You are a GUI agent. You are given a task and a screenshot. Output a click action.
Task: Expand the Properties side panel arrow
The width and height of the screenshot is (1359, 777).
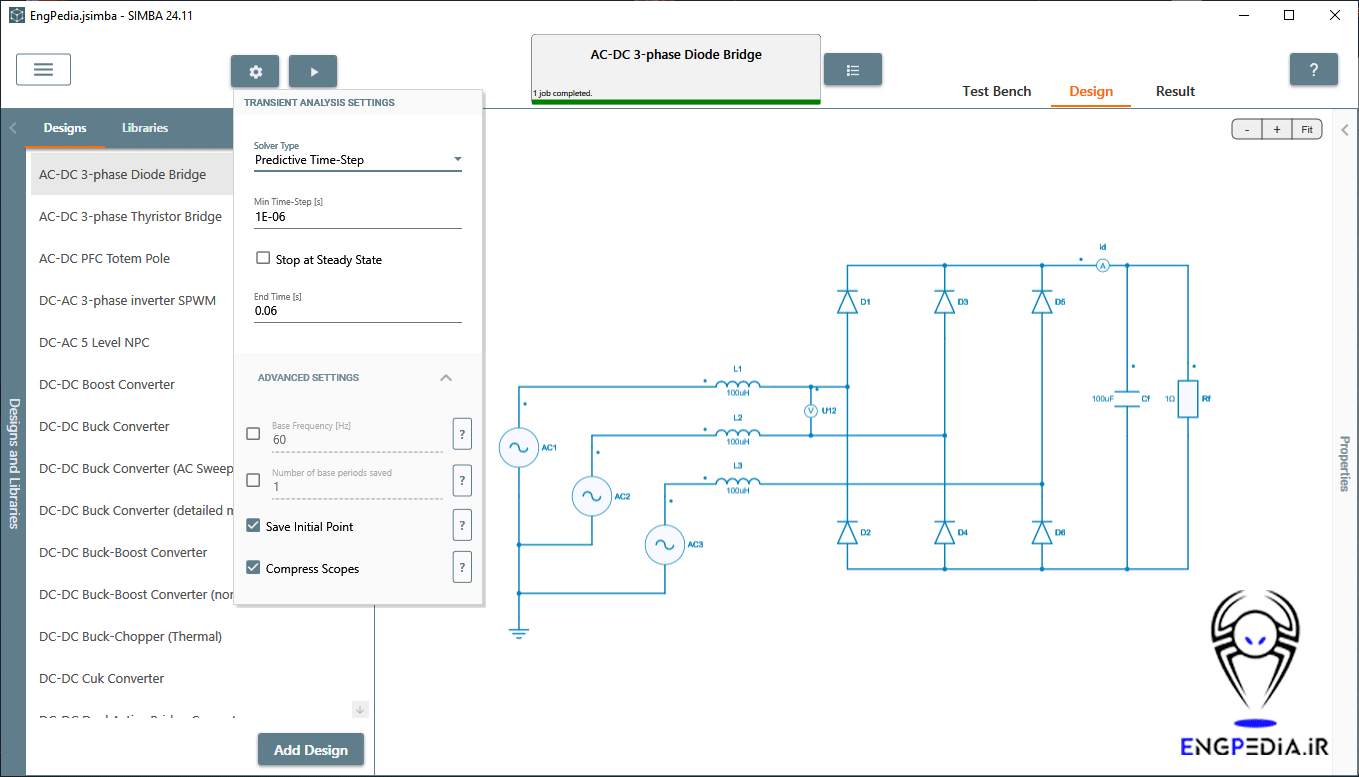[1345, 130]
